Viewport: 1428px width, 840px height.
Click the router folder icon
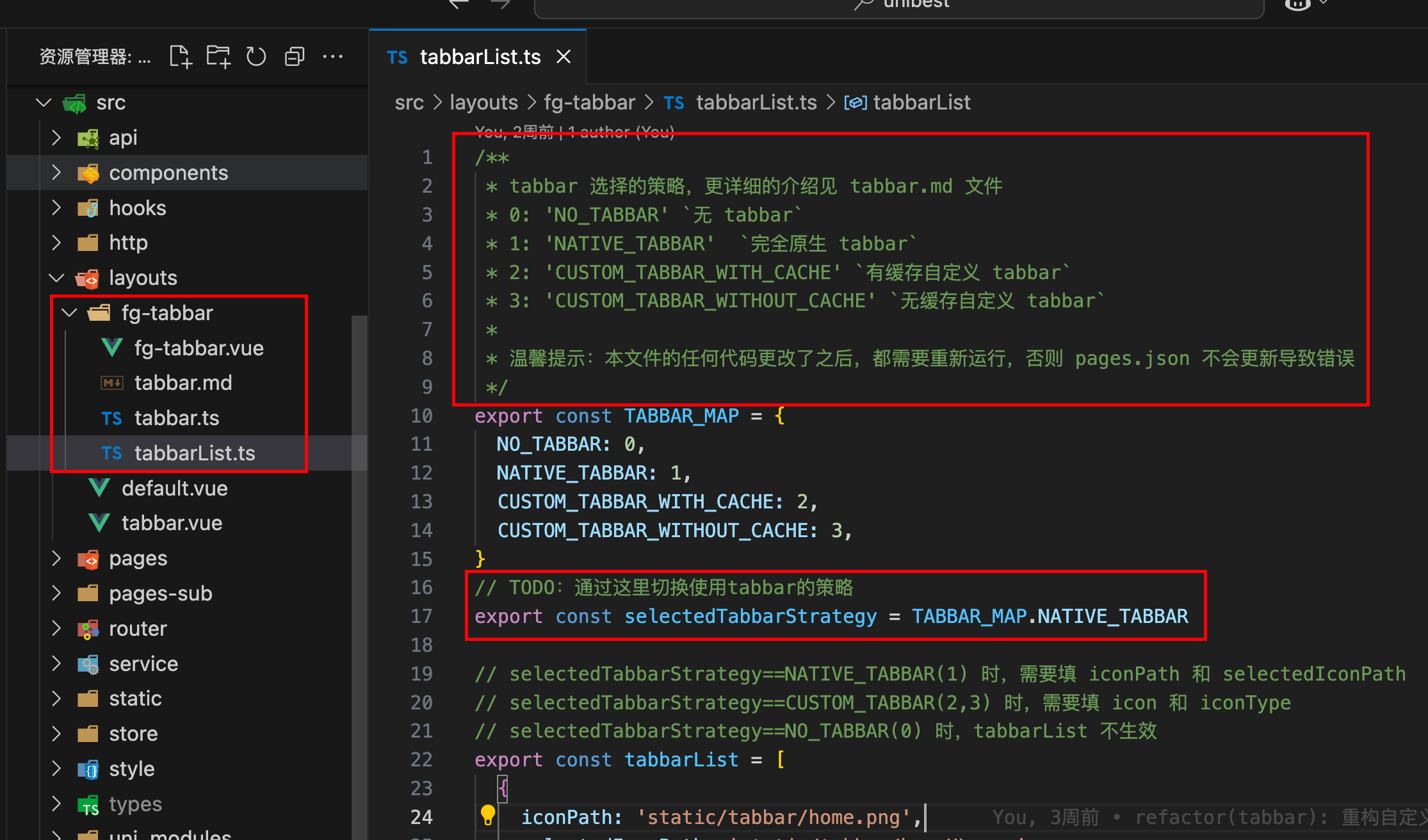point(88,629)
